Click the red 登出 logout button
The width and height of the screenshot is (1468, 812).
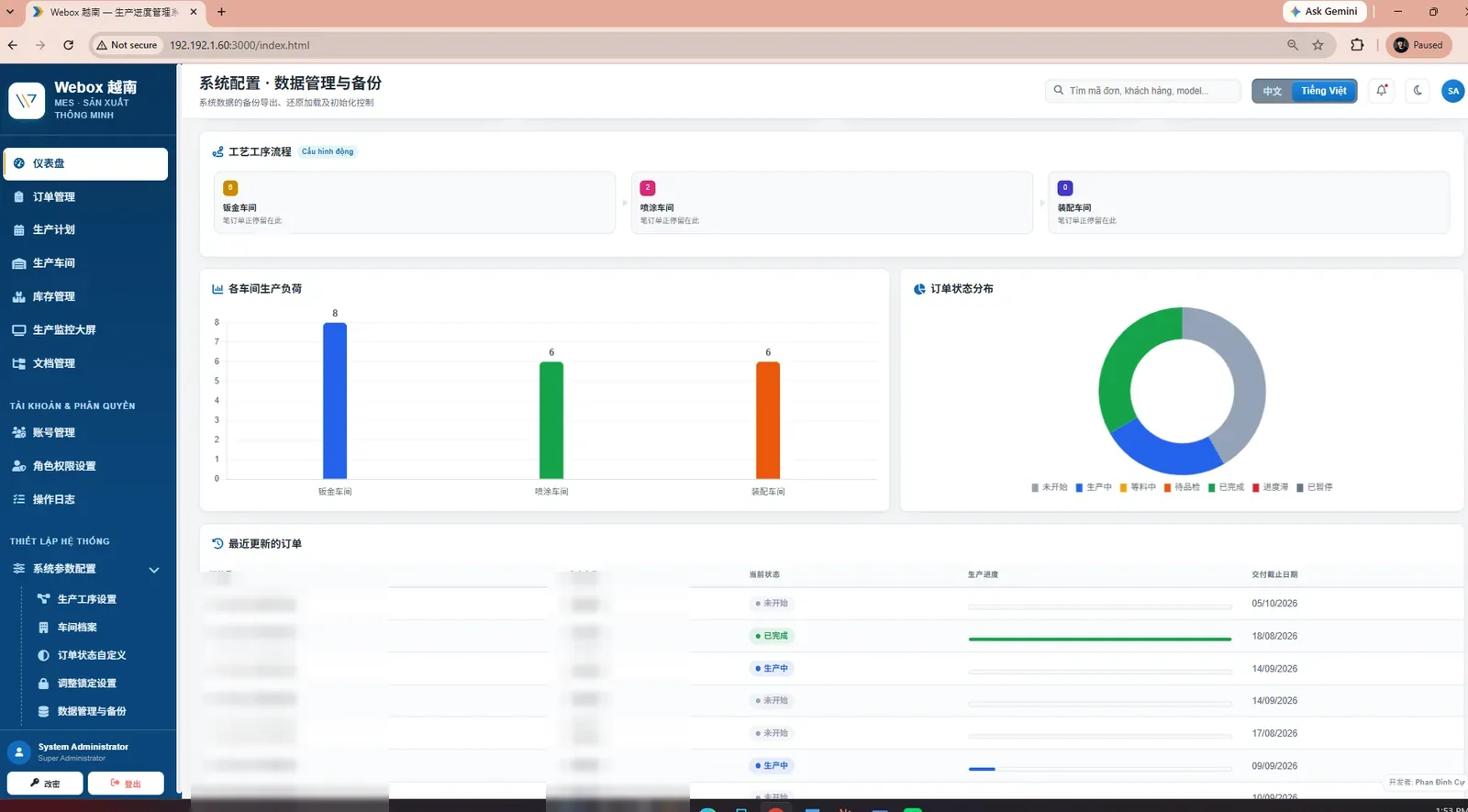coord(126,784)
